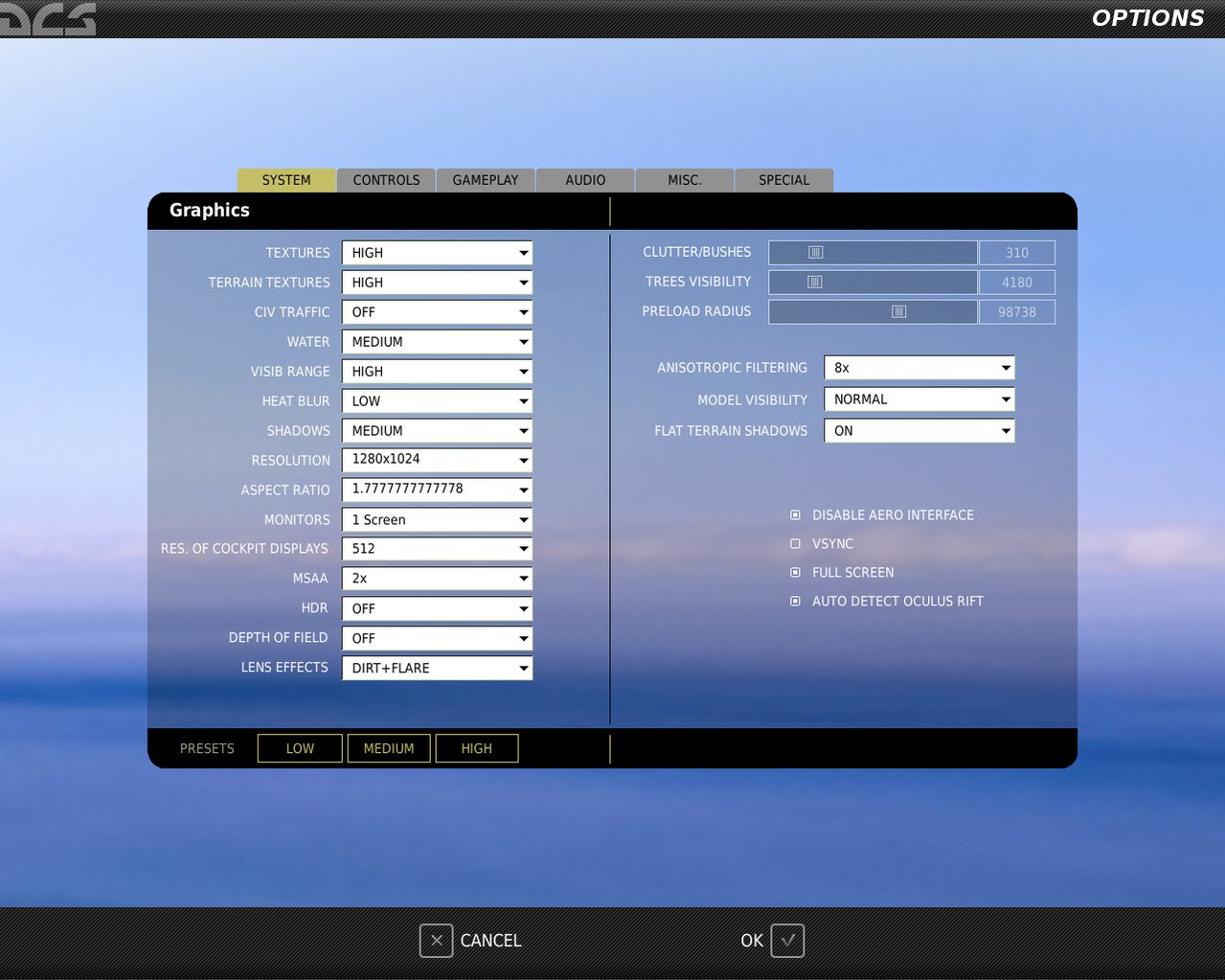Apply the Low preset
1225x980 pixels.
(300, 748)
